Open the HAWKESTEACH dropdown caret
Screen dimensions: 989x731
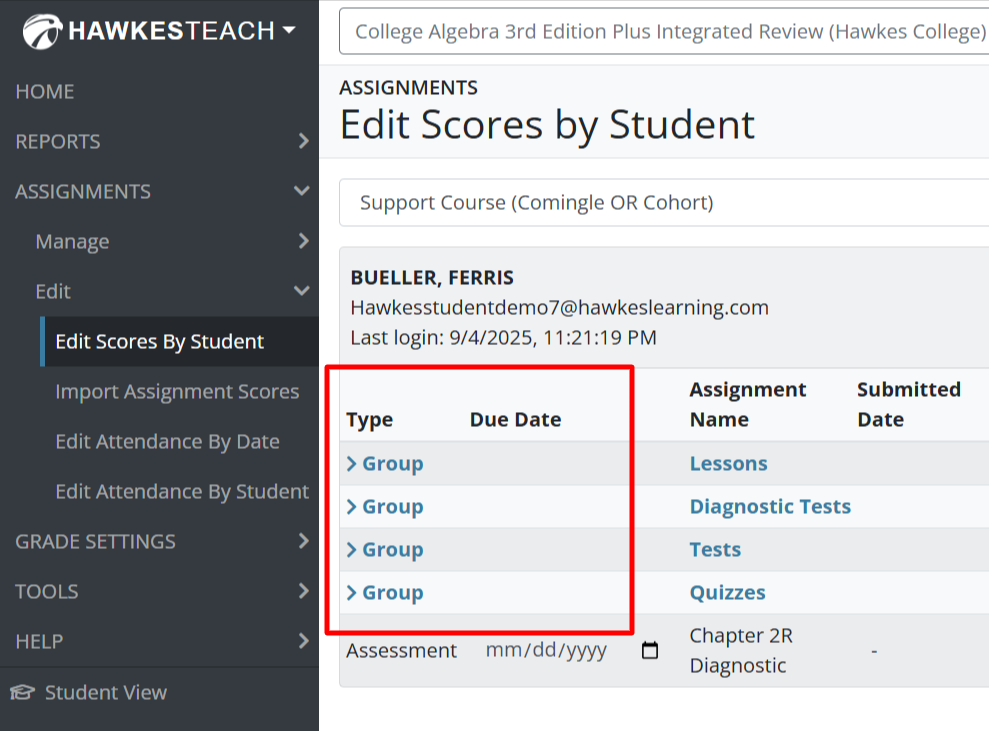click(x=288, y=30)
